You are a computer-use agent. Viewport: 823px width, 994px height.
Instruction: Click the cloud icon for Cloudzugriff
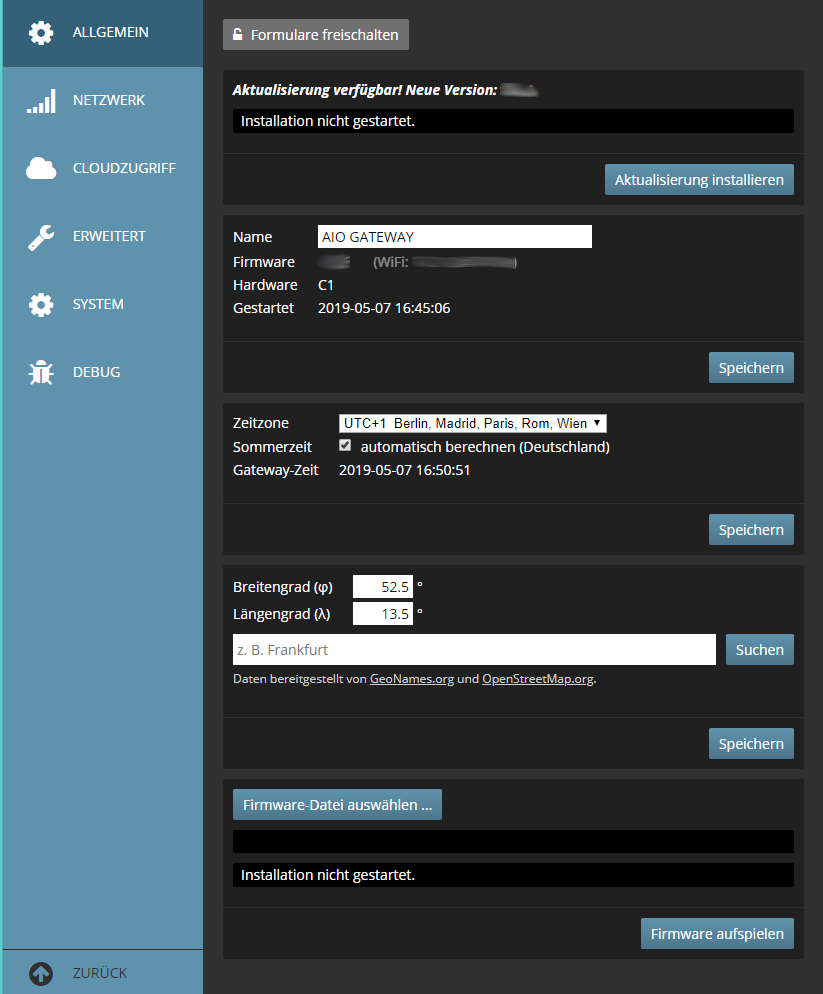coord(41,169)
